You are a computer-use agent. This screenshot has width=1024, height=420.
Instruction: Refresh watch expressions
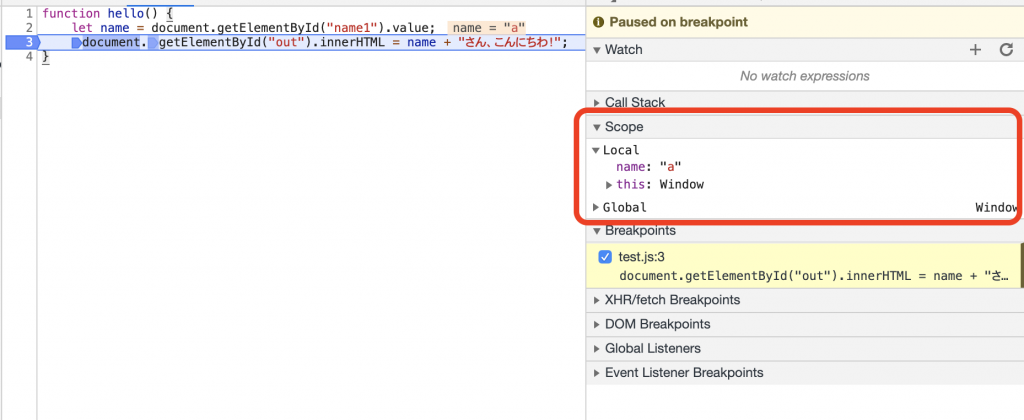pos(1006,50)
